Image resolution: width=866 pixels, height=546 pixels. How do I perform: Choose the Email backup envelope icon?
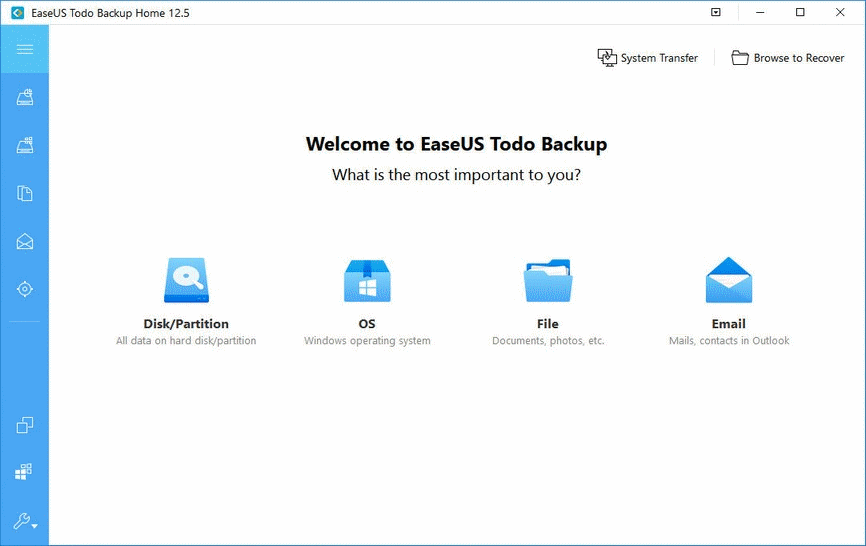tap(728, 280)
